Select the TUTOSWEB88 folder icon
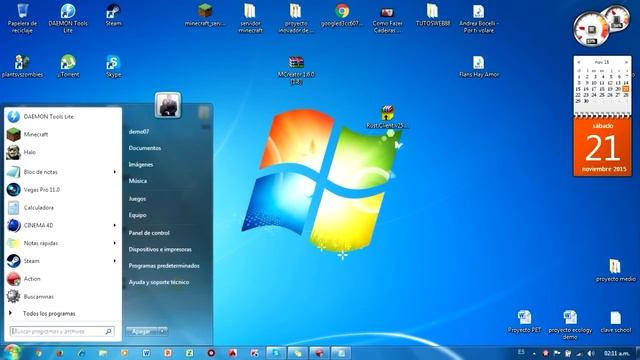640x360 pixels. [433, 16]
